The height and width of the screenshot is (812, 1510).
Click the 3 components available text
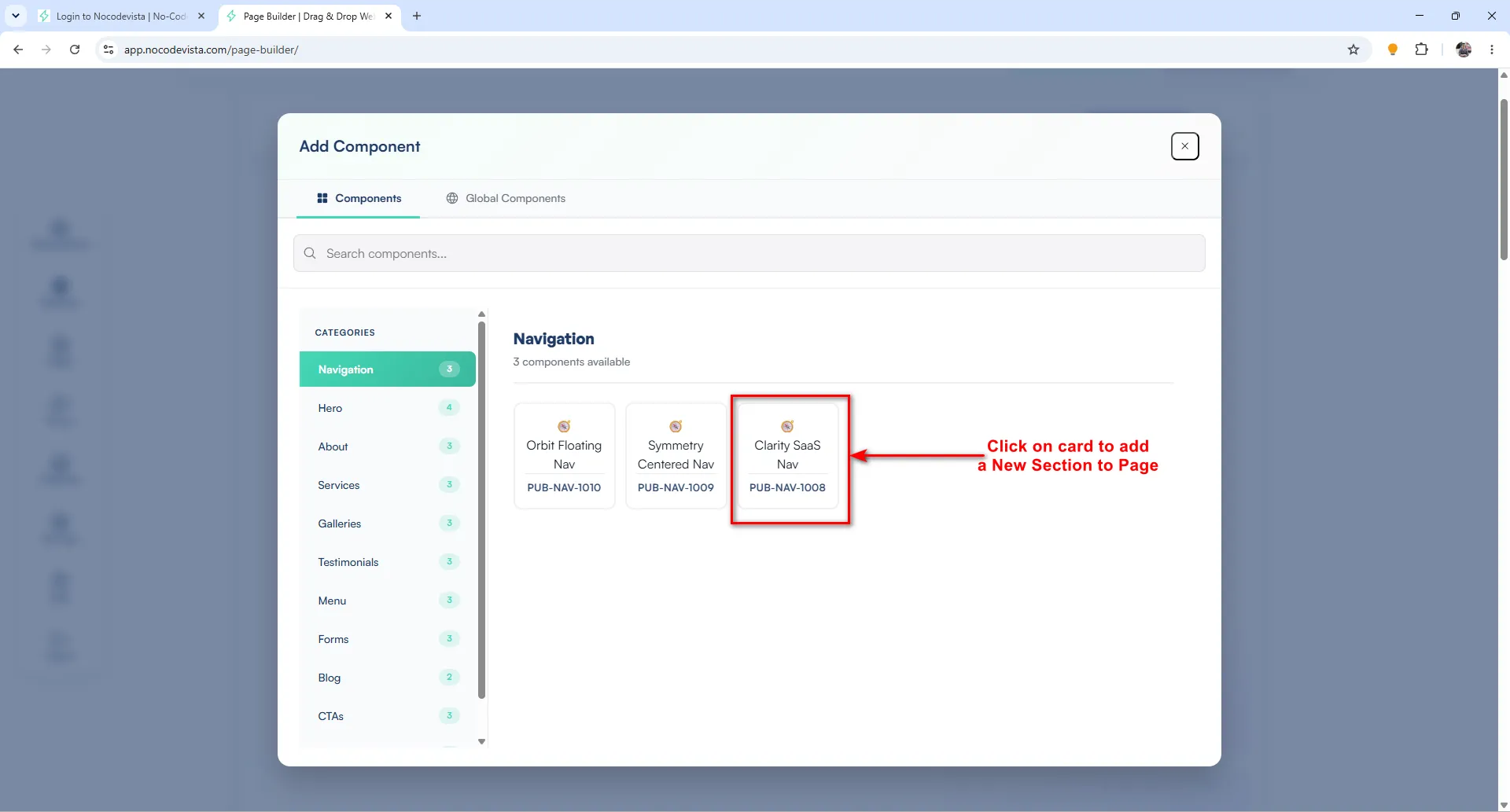click(x=572, y=362)
